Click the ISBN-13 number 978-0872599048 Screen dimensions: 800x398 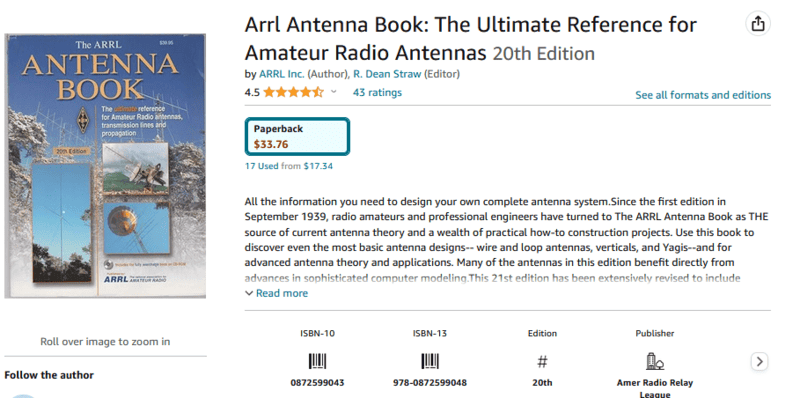(x=430, y=383)
